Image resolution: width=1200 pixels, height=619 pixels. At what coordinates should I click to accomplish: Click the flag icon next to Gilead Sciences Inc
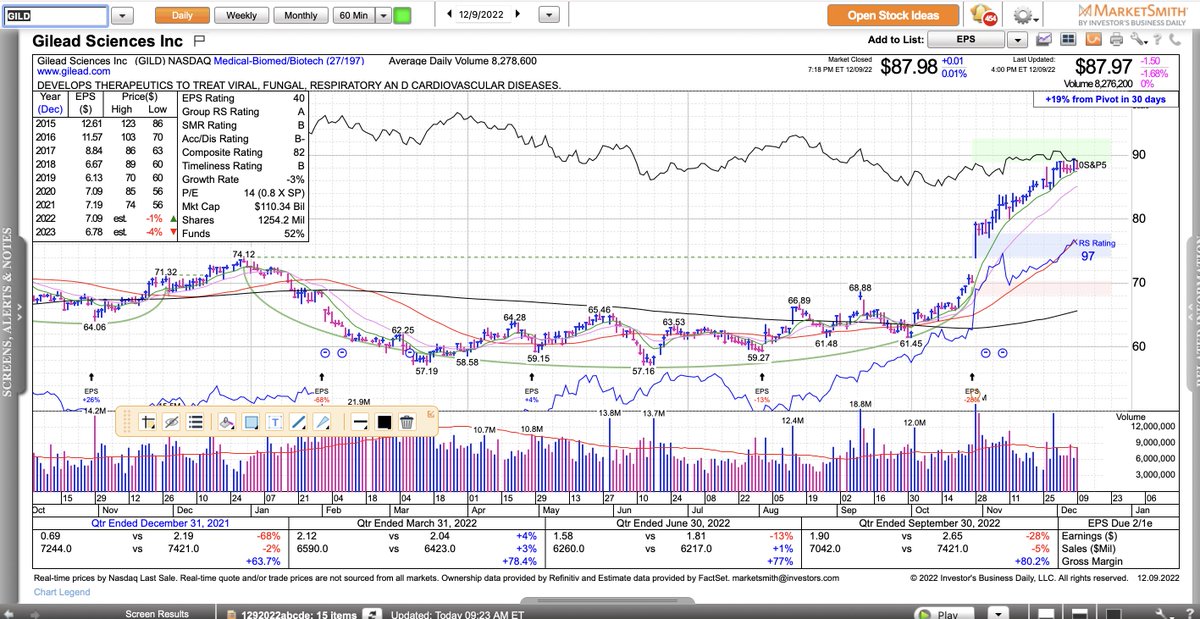point(199,41)
